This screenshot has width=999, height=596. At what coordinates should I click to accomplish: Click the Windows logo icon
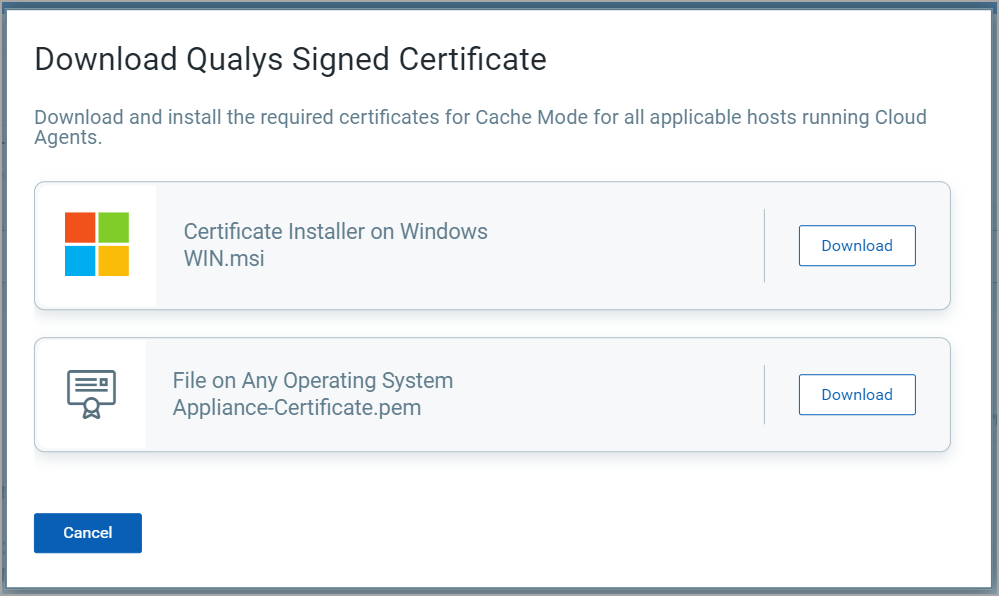(97, 244)
